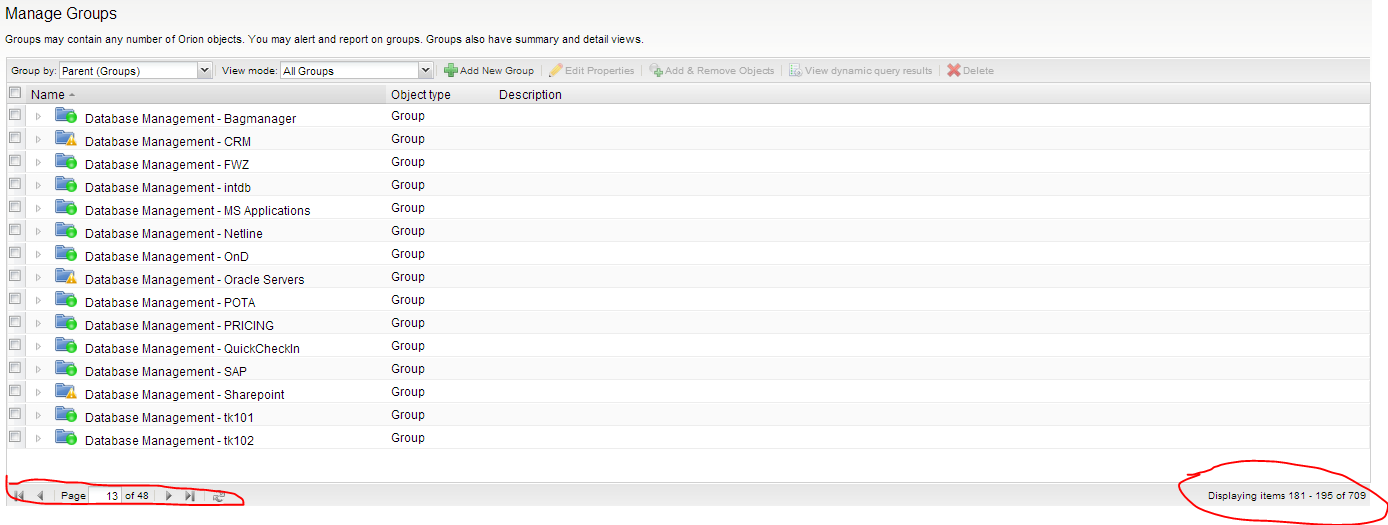The height and width of the screenshot is (525, 1388).
Task: Expand the Bagmanager group row
Action: [x=39, y=117]
